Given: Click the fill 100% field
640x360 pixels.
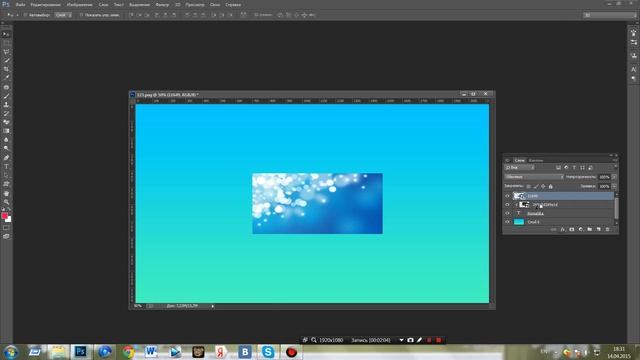Looking at the screenshot, I should tap(604, 187).
